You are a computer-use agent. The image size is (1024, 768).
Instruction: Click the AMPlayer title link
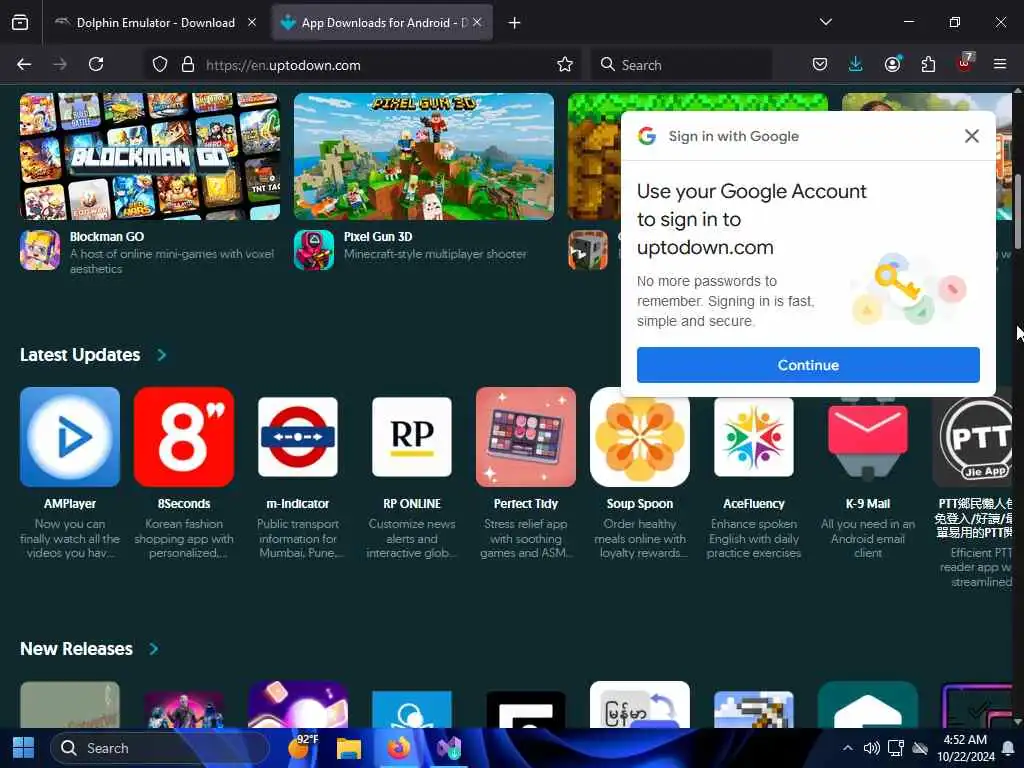point(70,504)
